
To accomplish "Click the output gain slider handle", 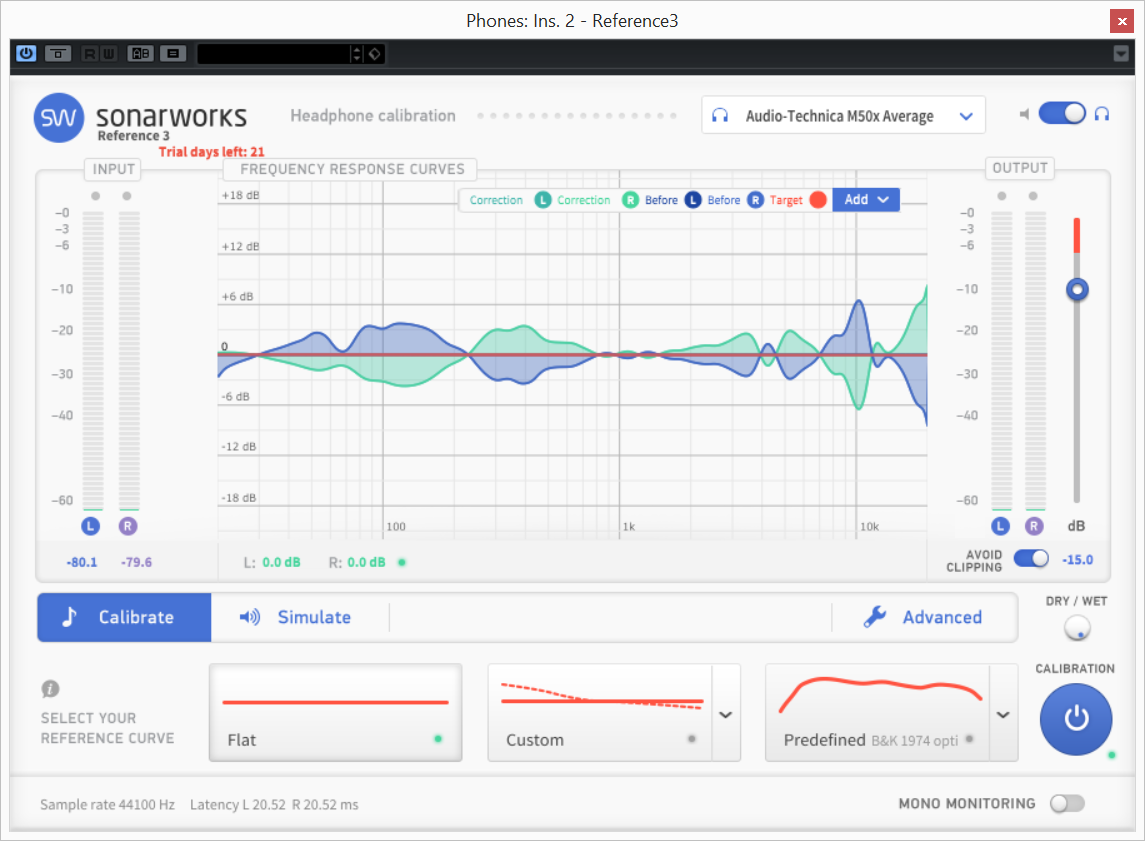I will tap(1077, 290).
